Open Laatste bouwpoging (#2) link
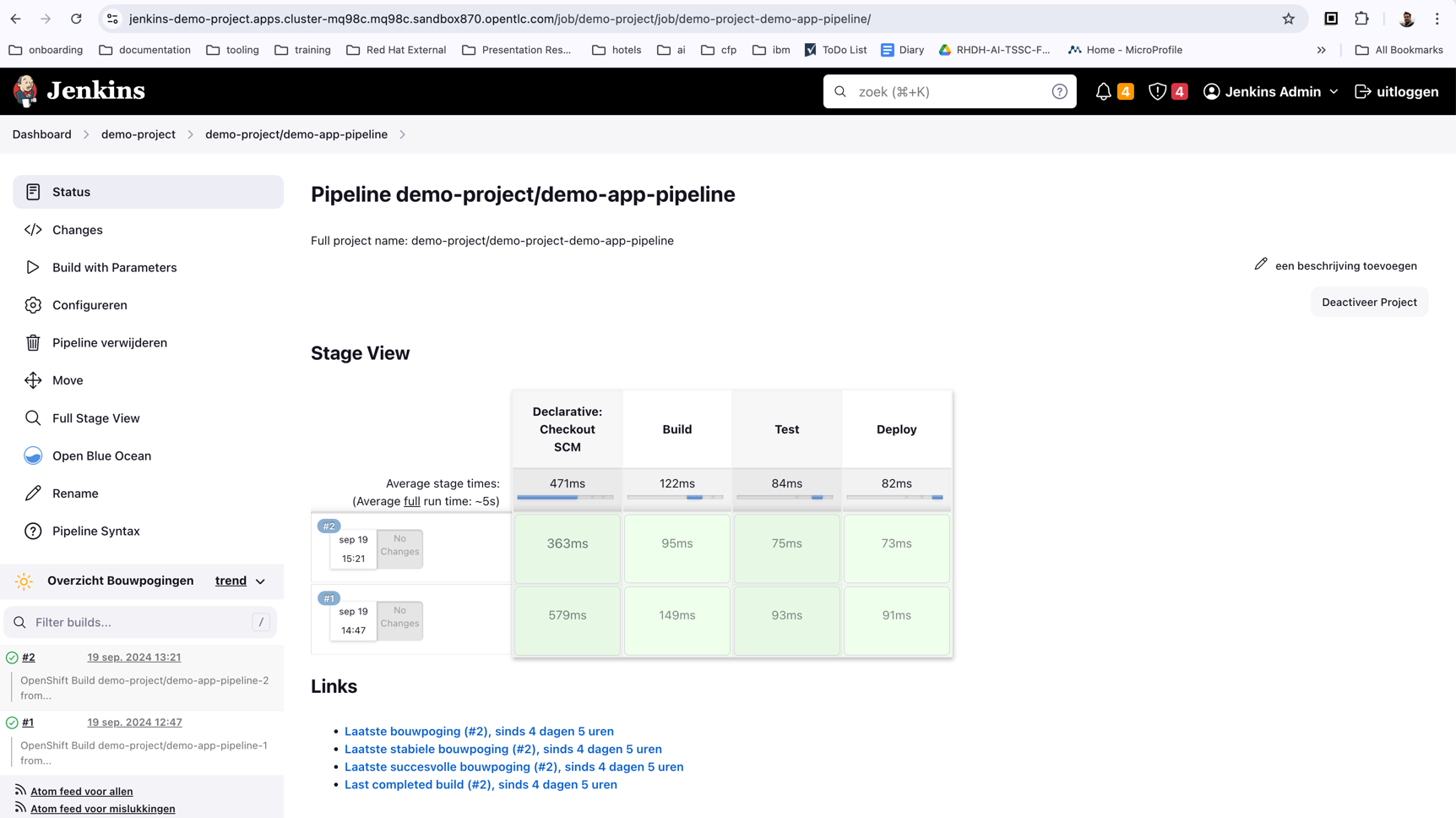This screenshot has width=1456, height=818. (x=479, y=731)
